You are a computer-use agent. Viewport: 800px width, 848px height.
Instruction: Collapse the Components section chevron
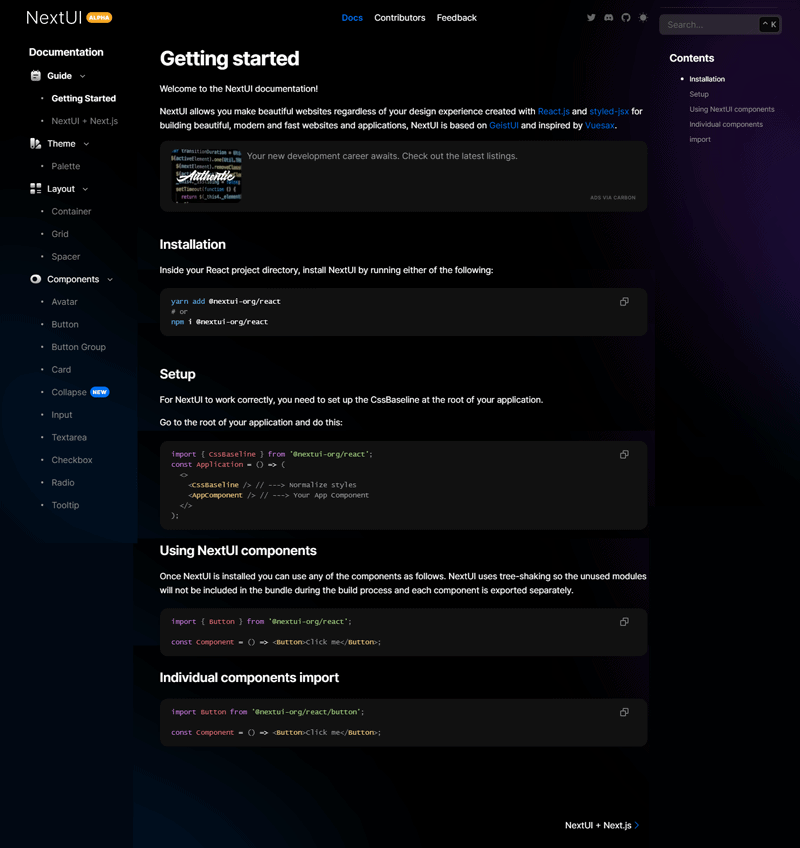point(110,280)
